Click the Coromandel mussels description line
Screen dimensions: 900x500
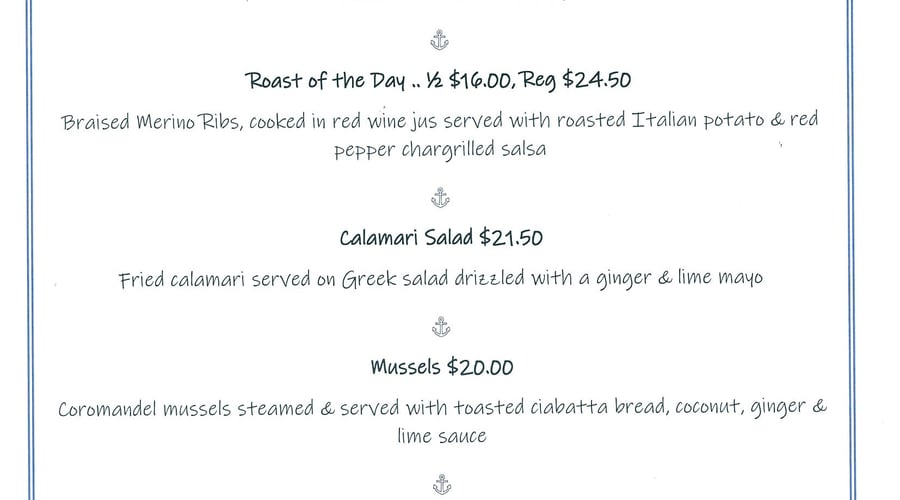[x=441, y=408]
